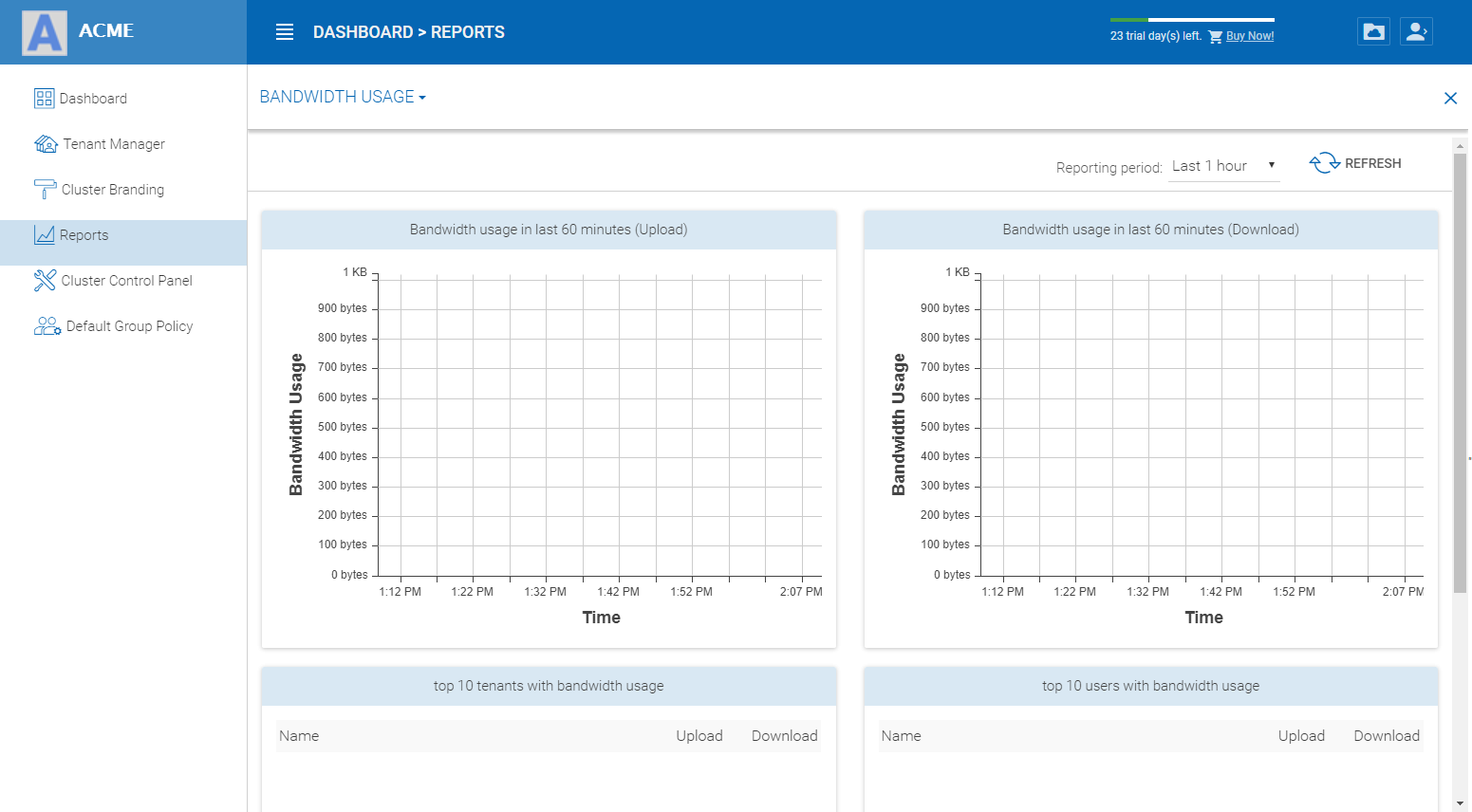This screenshot has width=1472, height=812.
Task: Click Download column in tenants table
Action: pos(785,736)
